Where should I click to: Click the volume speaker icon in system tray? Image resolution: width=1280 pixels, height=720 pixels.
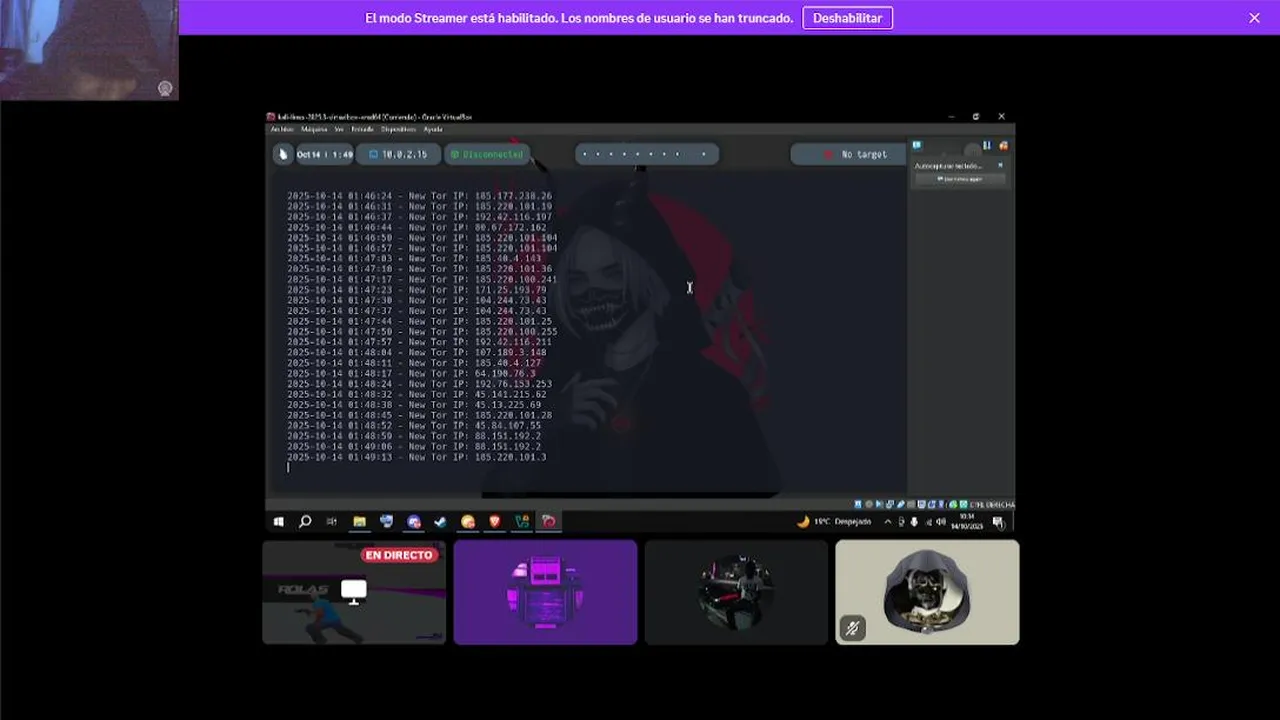pos(941,522)
